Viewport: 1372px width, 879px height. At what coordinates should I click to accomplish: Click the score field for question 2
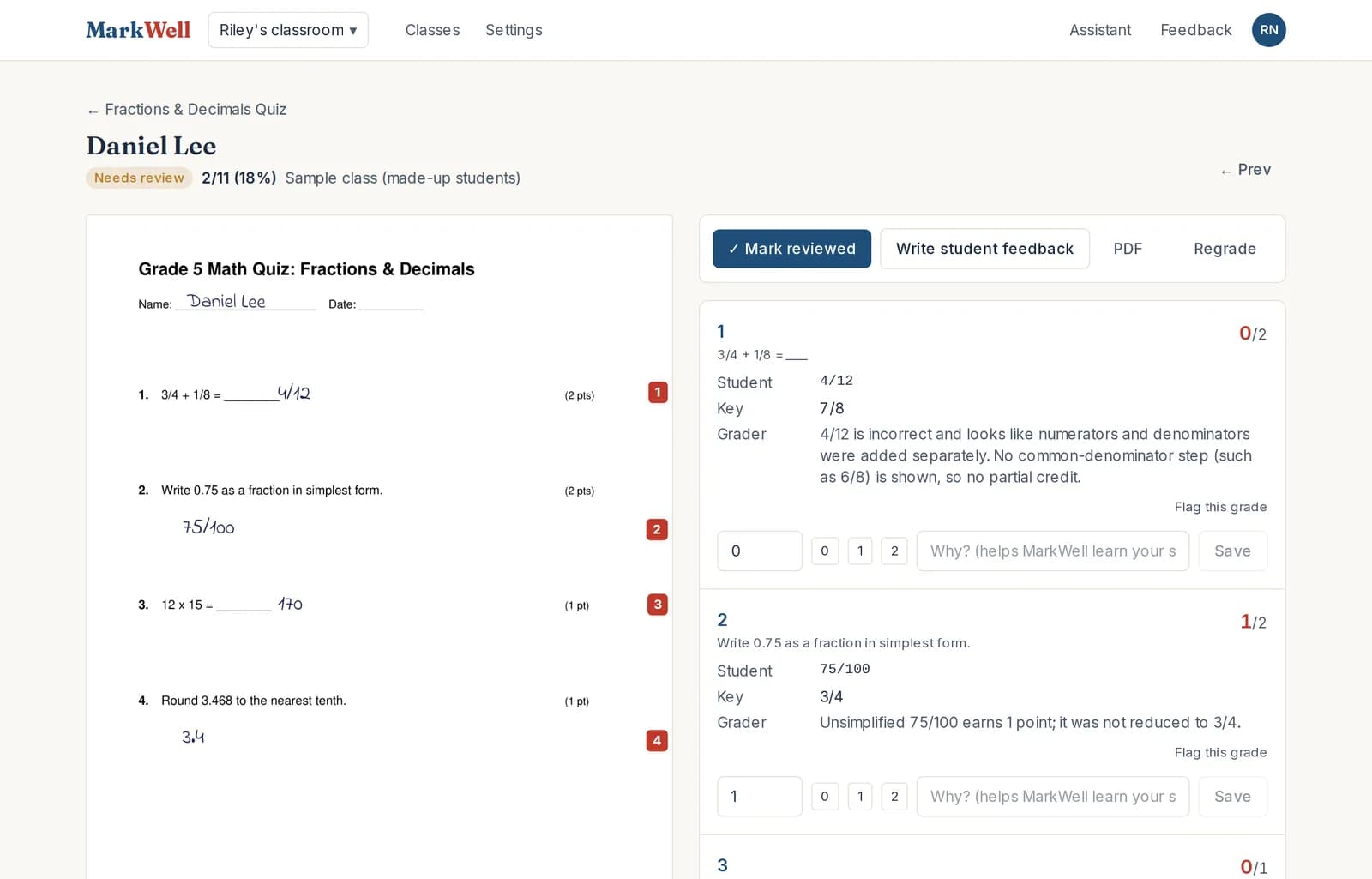[x=760, y=796]
